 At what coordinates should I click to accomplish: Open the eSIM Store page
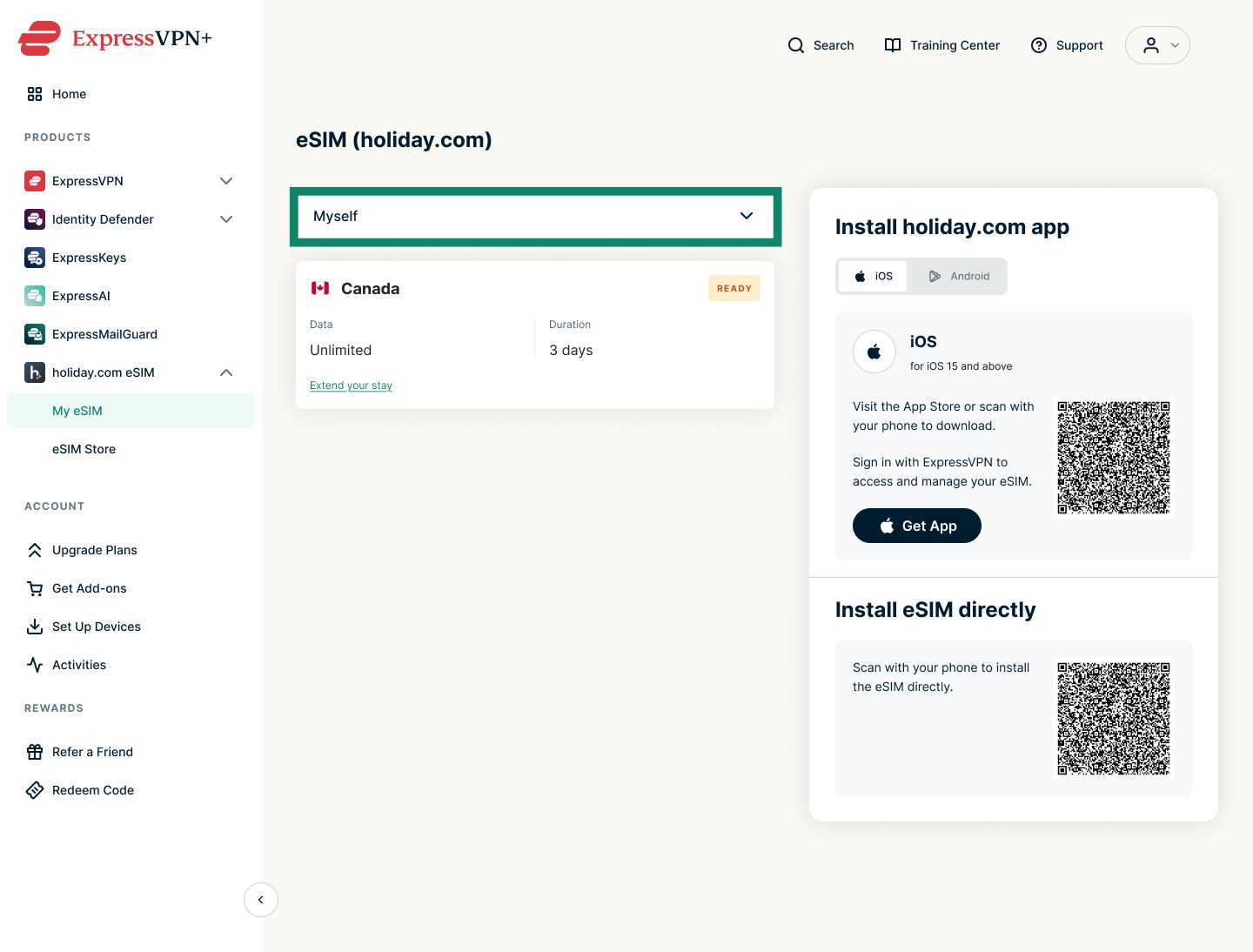(131, 449)
